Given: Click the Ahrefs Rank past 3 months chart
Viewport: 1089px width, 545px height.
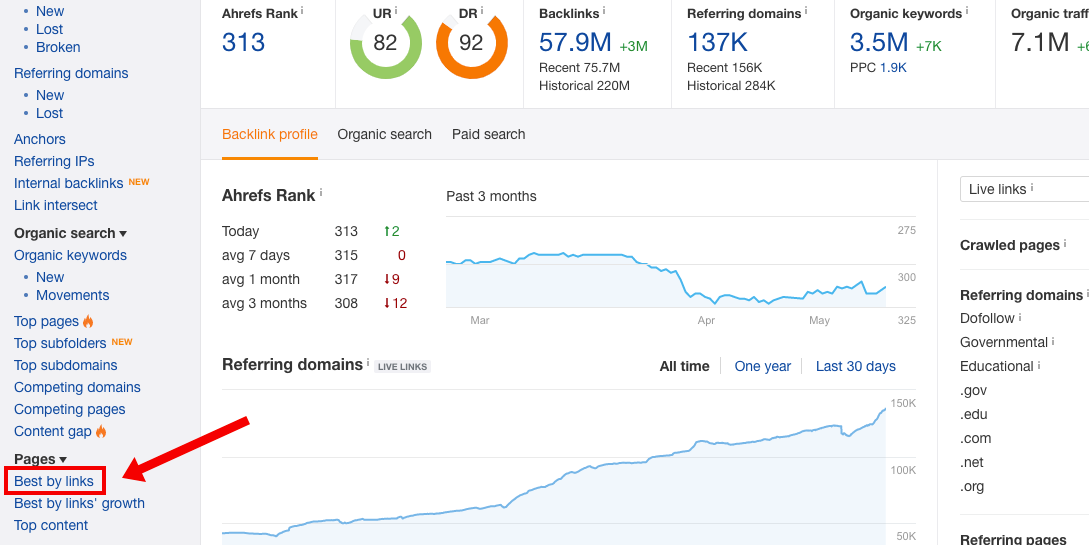Looking at the screenshot, I should (667, 280).
